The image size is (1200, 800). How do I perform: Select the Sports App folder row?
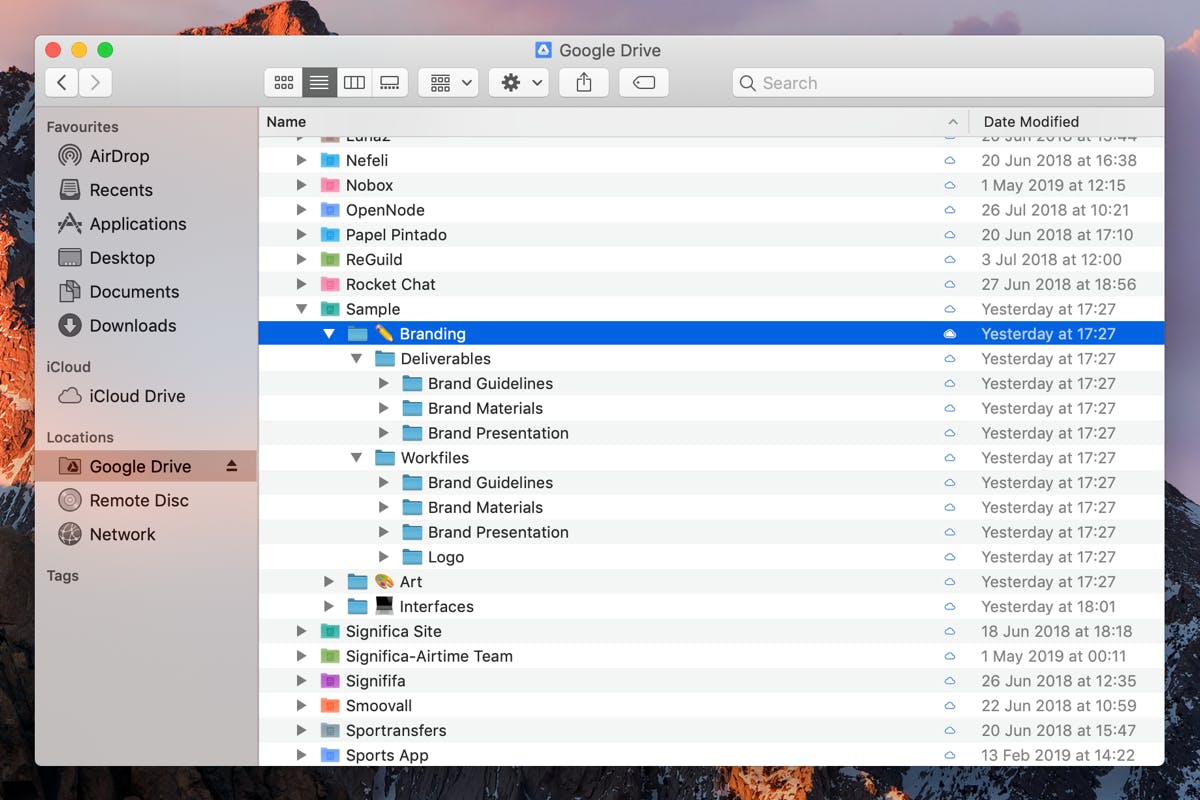(711, 755)
